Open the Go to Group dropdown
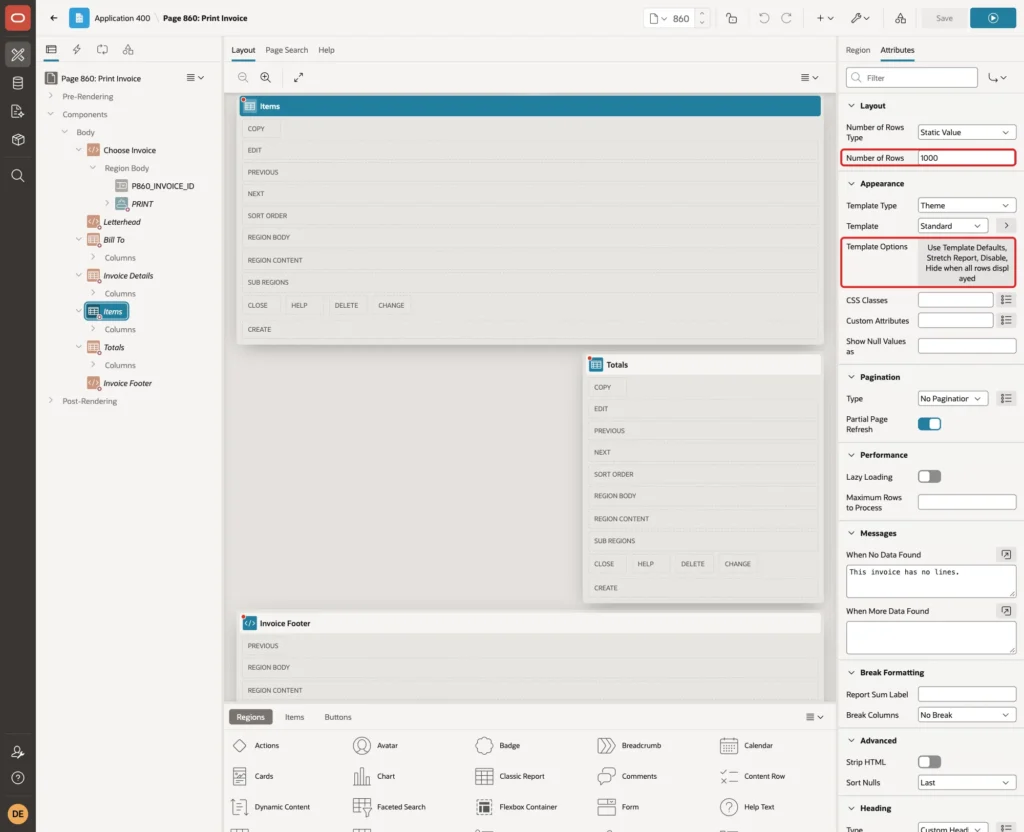Viewport: 1024px width, 832px height. click(x=997, y=78)
